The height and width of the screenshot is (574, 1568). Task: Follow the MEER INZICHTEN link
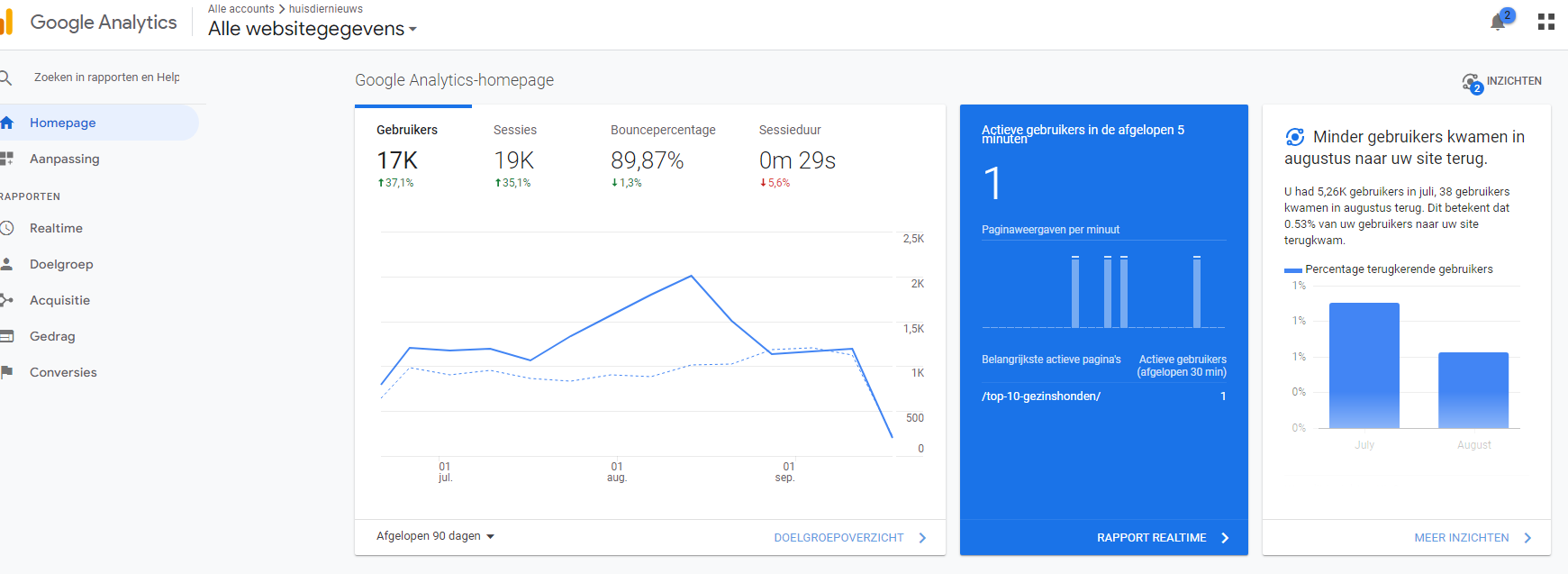click(x=1473, y=538)
